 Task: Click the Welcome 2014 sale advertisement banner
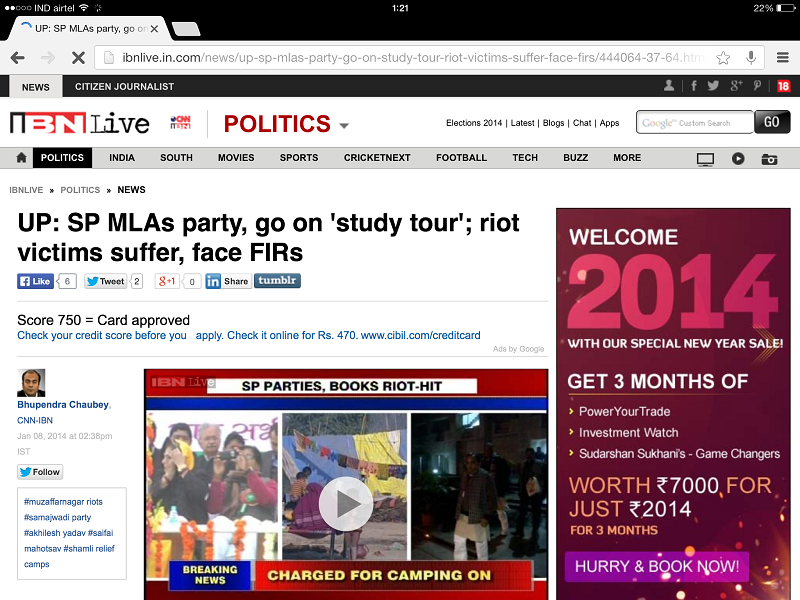click(x=673, y=404)
